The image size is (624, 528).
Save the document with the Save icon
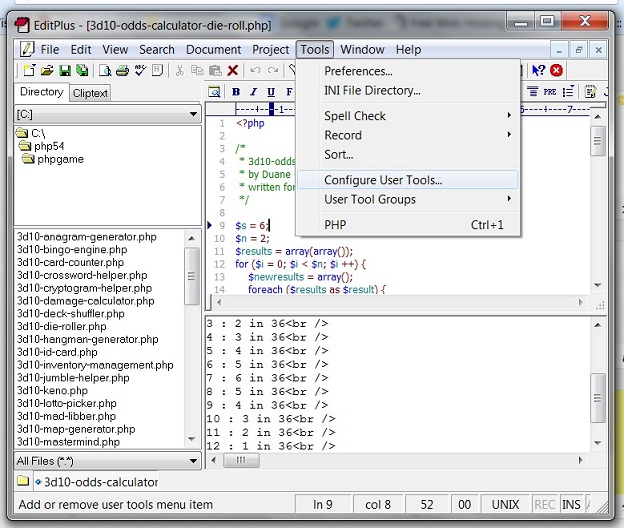(64, 70)
